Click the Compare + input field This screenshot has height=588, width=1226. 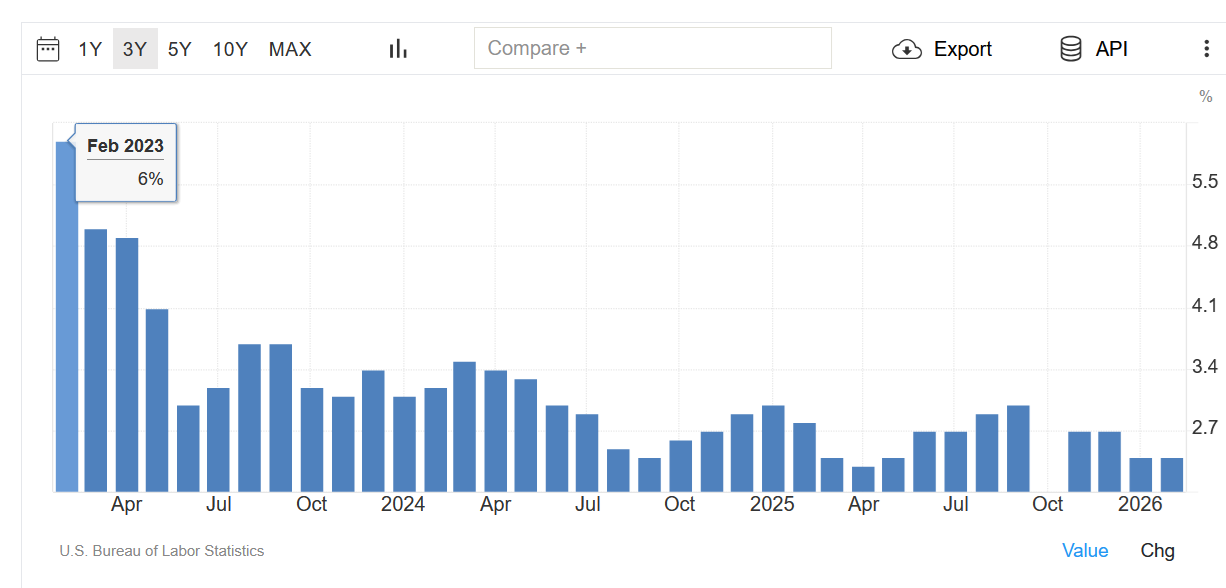[x=653, y=48]
